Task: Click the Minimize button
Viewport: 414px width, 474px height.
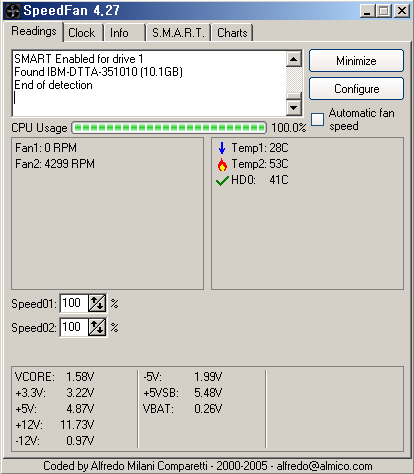Action: point(356,61)
